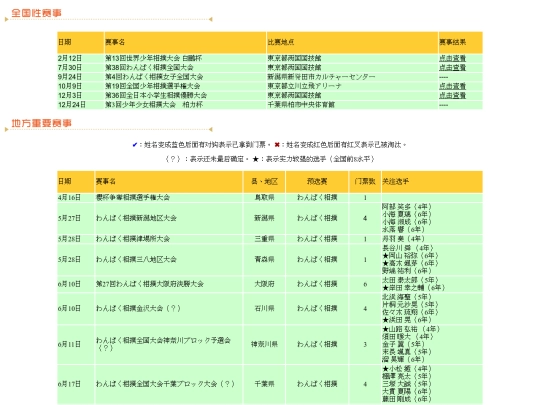Screen dimensions: 540x405
Task: Click the 神奈川県 prefecture cell
Action: pos(264,344)
